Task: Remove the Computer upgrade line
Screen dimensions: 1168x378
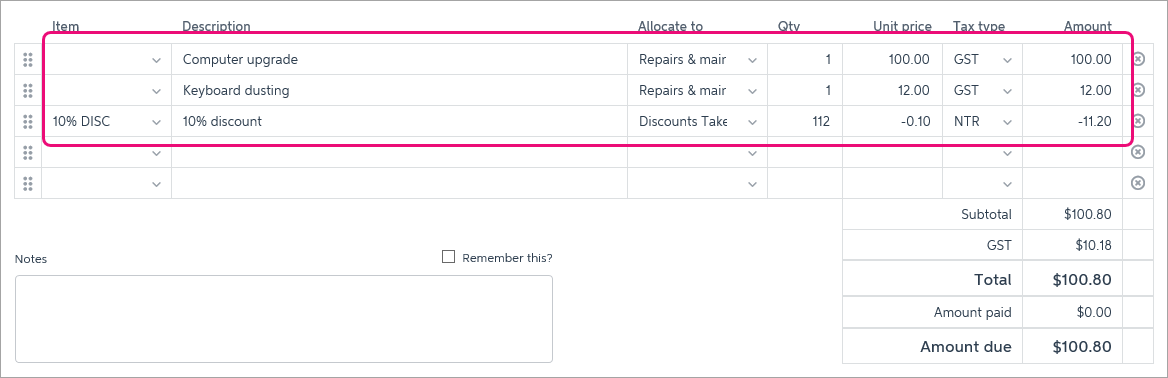Action: pyautogui.click(x=1137, y=60)
